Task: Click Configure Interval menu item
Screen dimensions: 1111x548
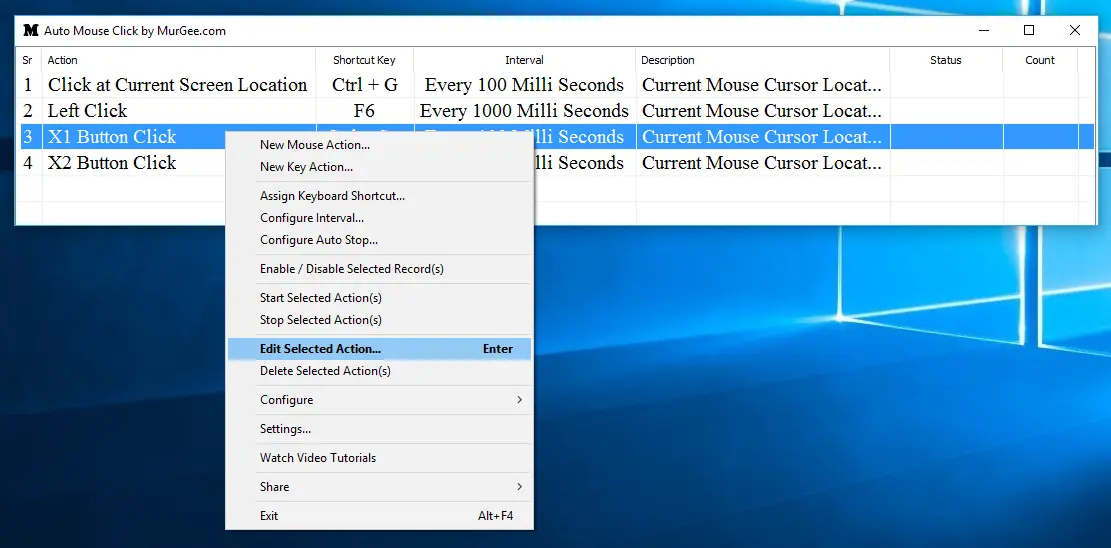Action: coord(312,218)
